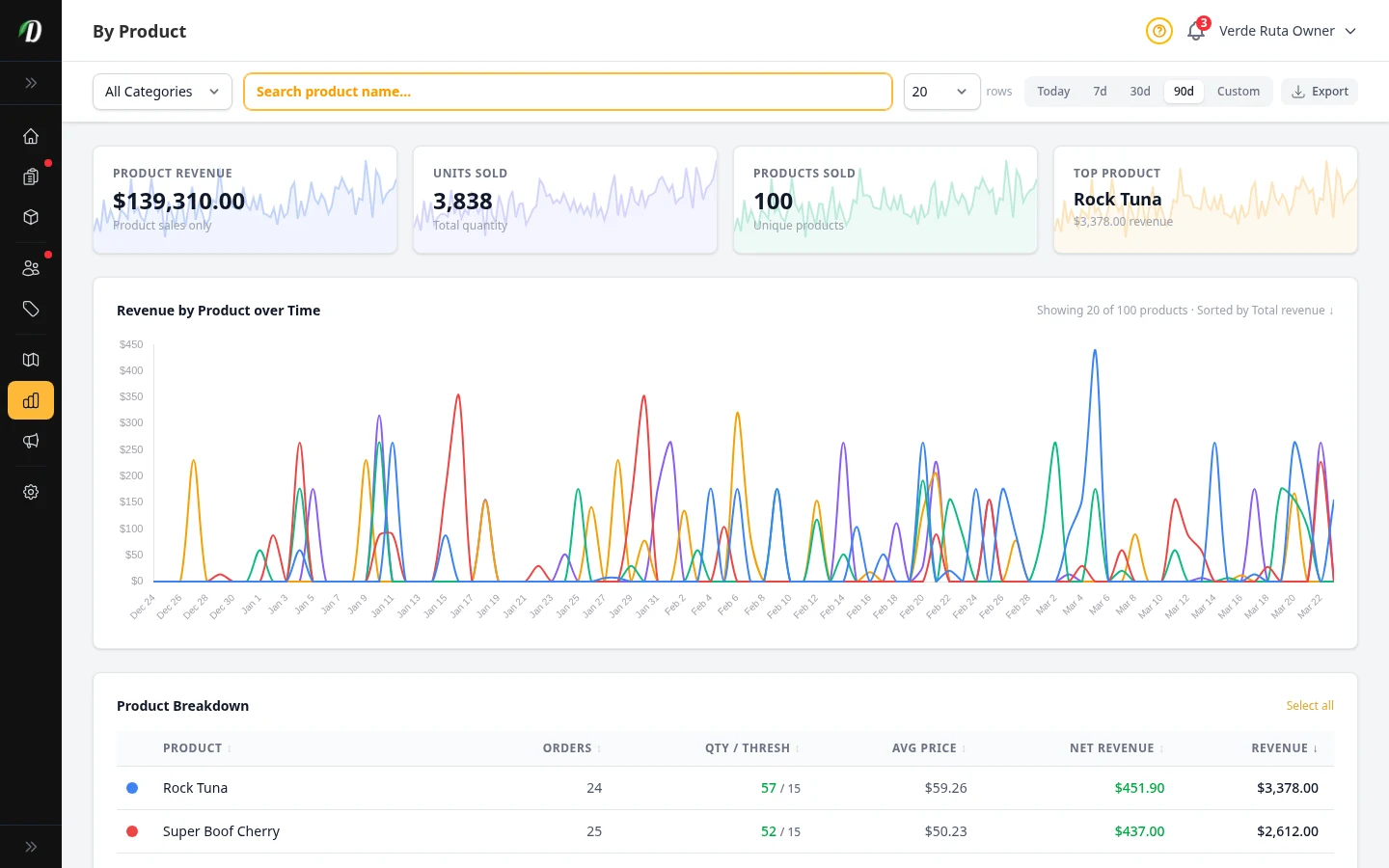Open the help question mark icon
Image resolution: width=1389 pixels, height=868 pixels.
click(x=1158, y=31)
